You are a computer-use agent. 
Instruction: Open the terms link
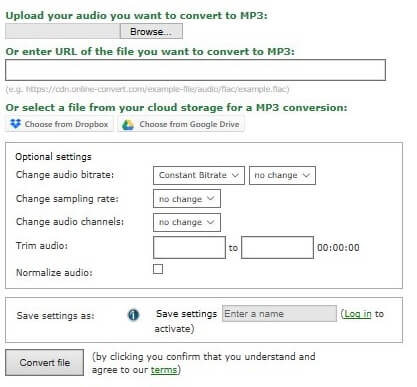(x=164, y=370)
